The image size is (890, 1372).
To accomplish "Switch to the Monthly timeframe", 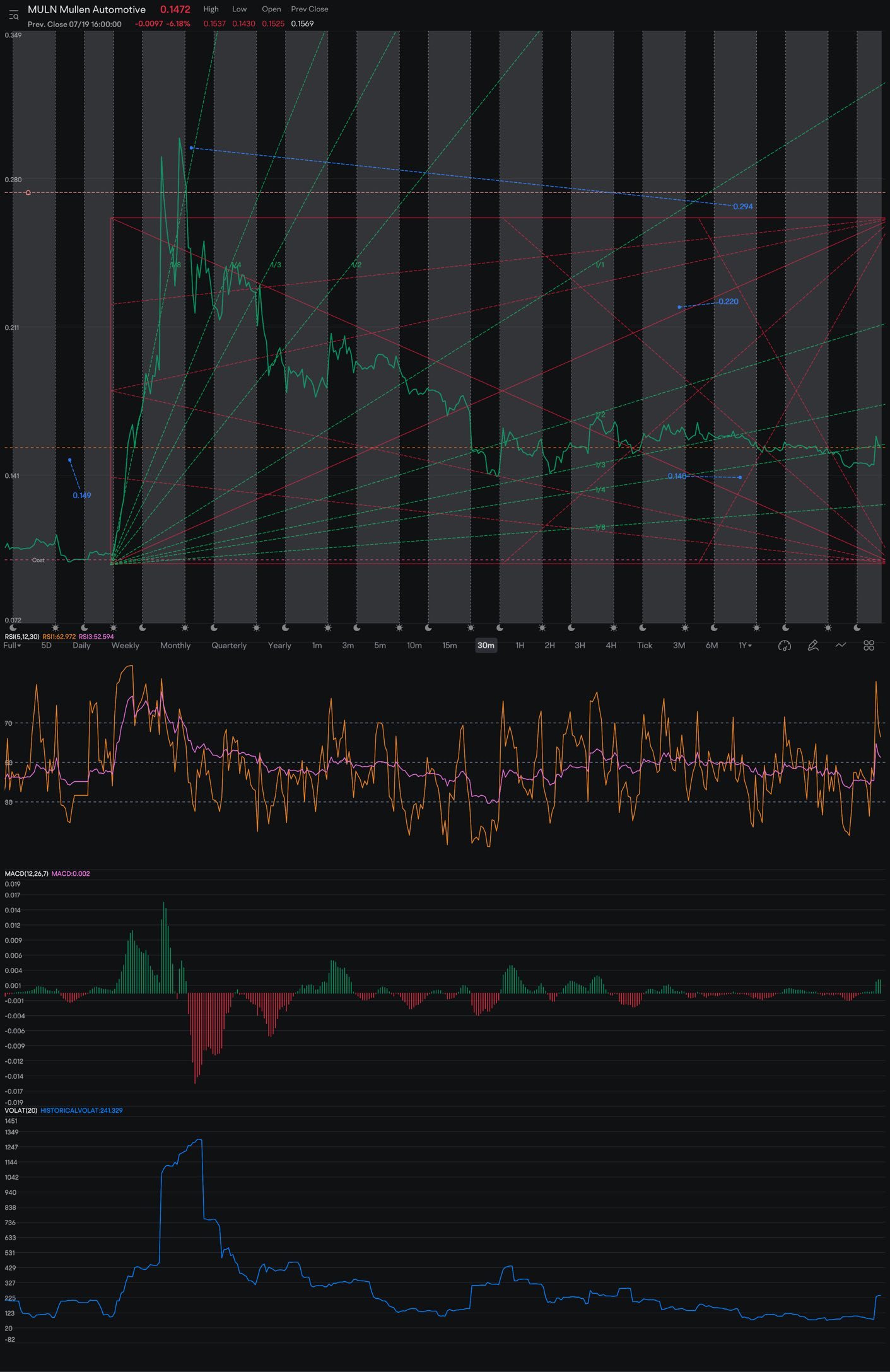I will tap(175, 646).
